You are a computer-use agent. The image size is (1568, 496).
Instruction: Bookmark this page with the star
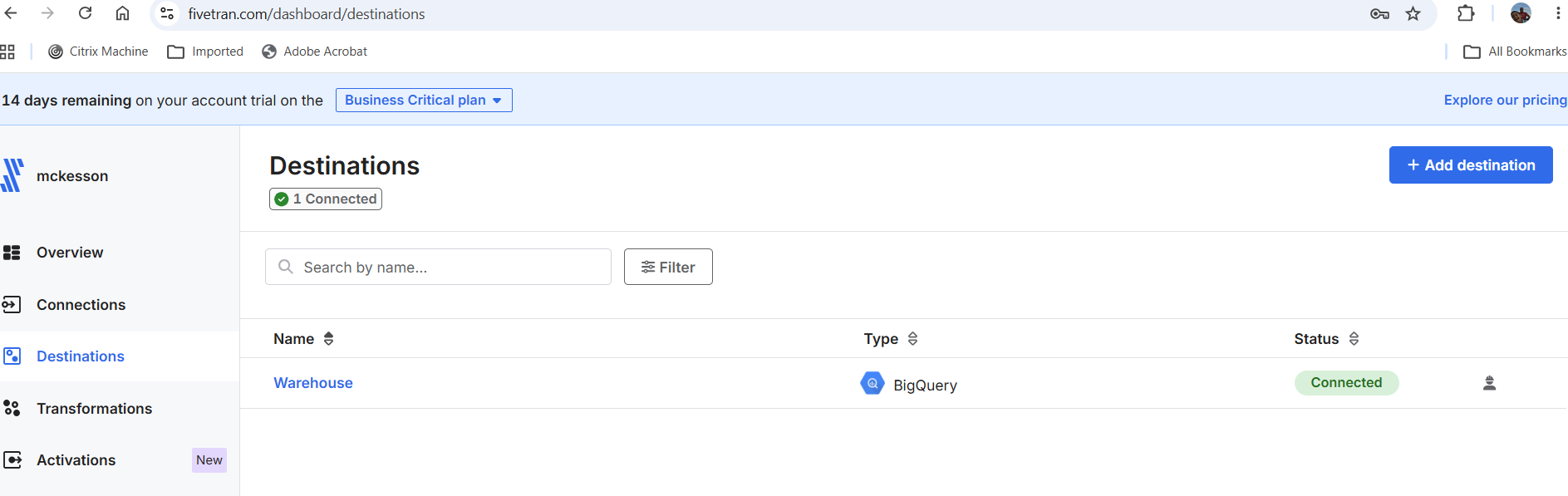pyautogui.click(x=1413, y=14)
